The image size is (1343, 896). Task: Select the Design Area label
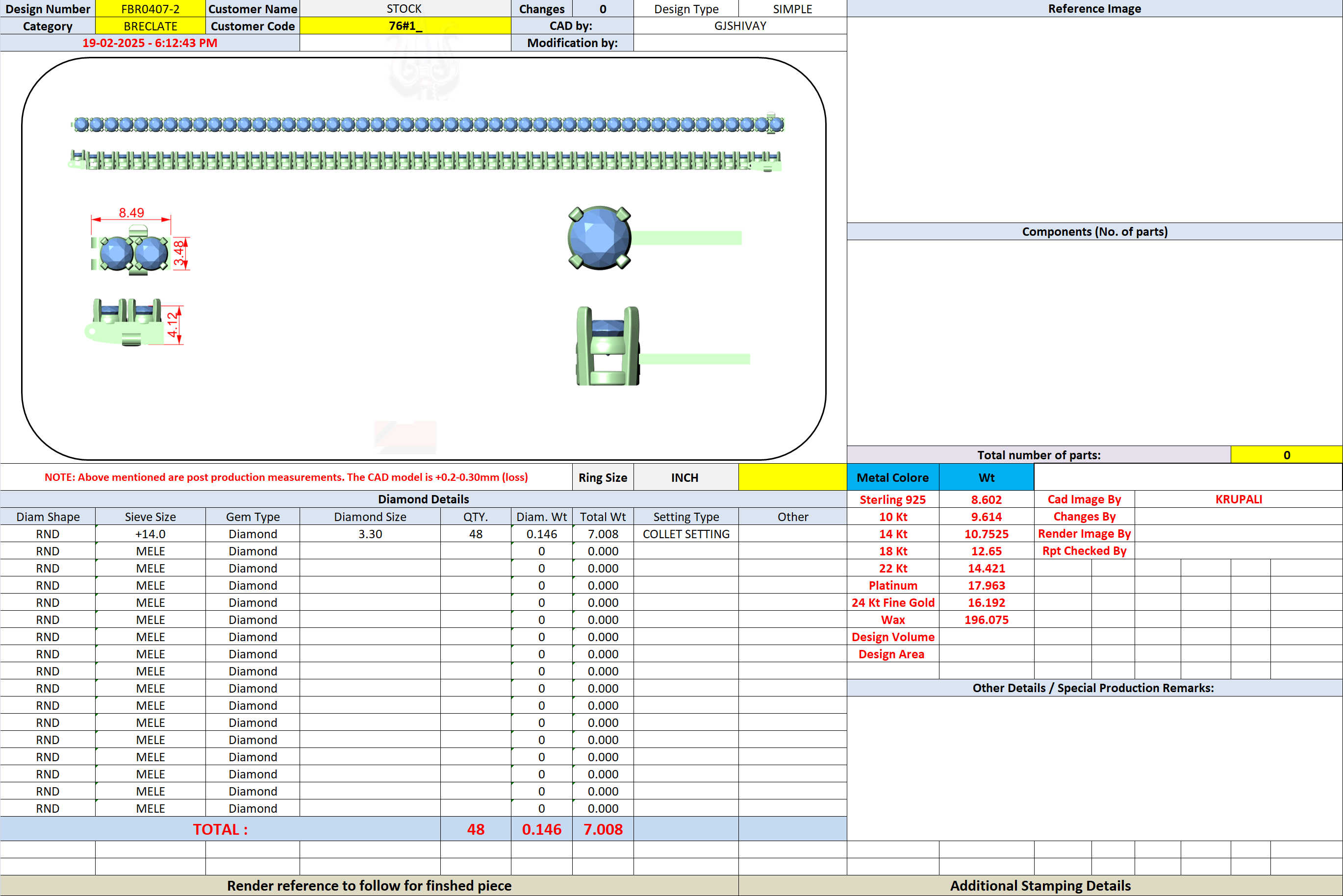pyautogui.click(x=893, y=654)
